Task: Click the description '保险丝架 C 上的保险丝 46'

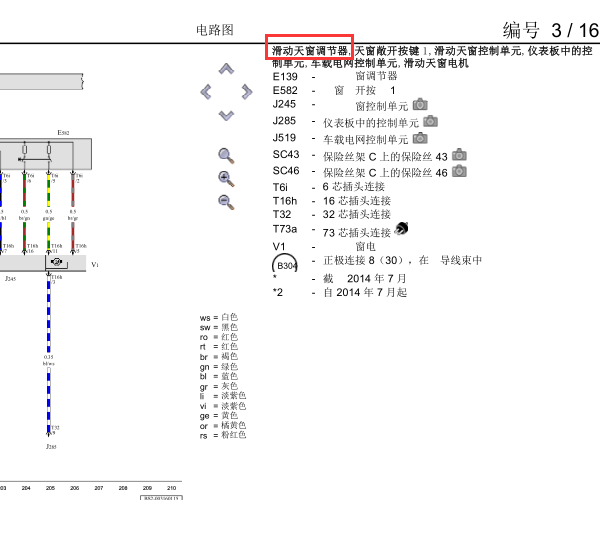Action: pyautogui.click(x=385, y=173)
